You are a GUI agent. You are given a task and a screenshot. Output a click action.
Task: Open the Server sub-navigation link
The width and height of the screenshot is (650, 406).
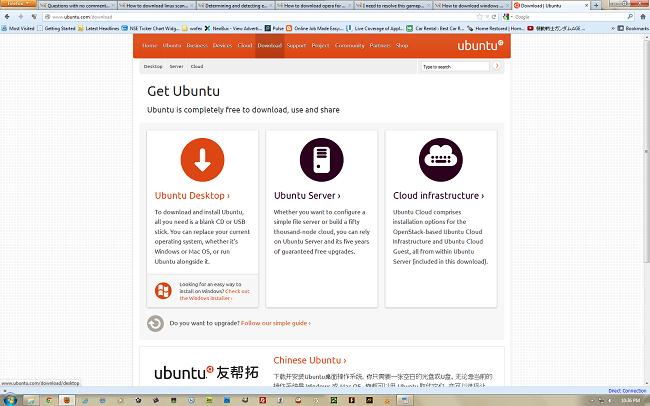176,66
